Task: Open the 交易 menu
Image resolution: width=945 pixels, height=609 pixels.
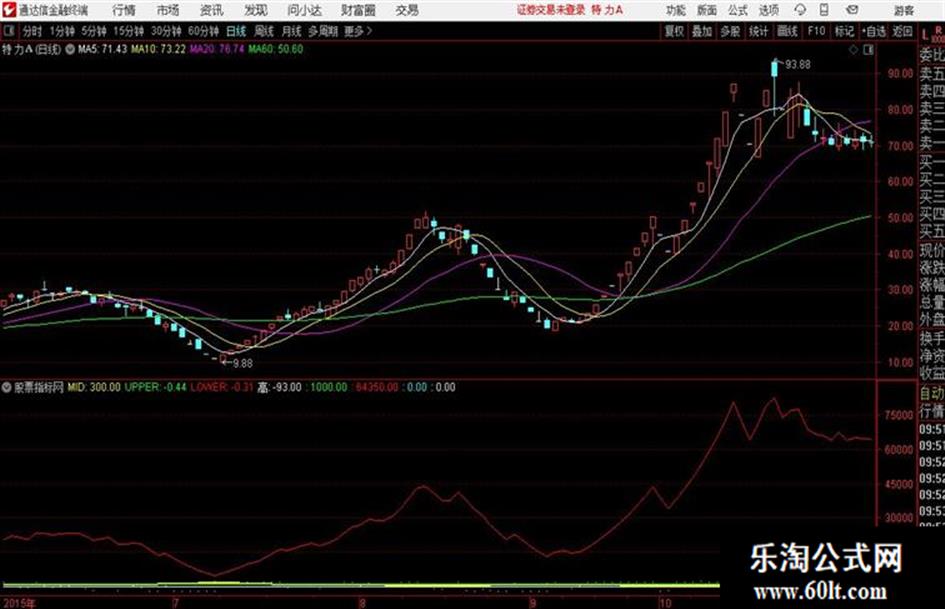Action: [x=407, y=10]
